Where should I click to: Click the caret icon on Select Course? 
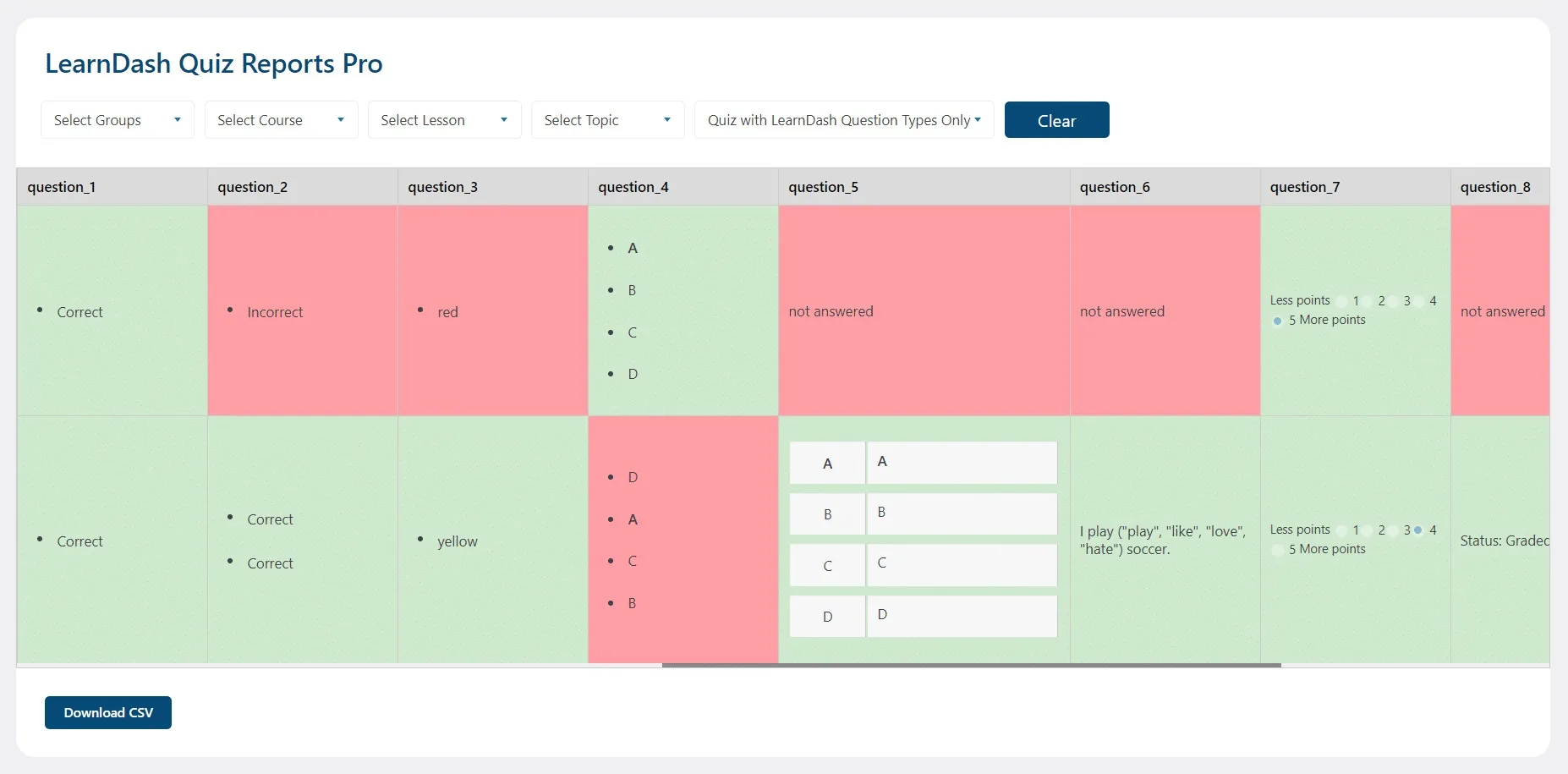pyautogui.click(x=342, y=119)
